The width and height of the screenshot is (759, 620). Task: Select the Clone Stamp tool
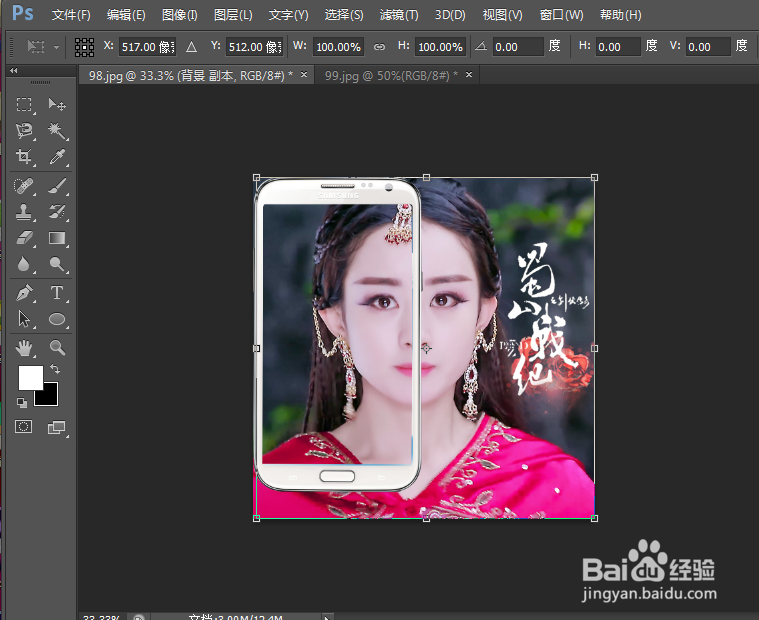pyautogui.click(x=24, y=212)
